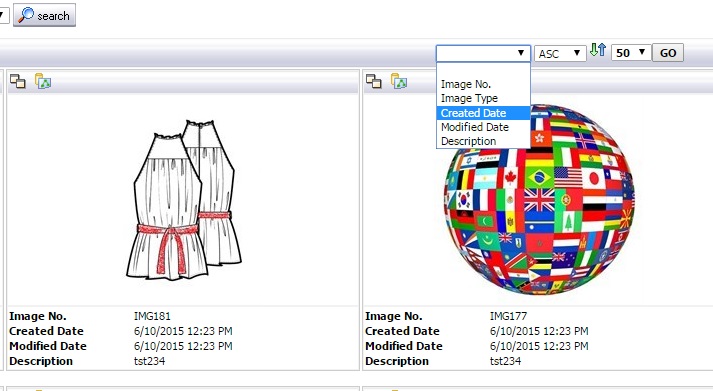
Task: Click the GO button
Action: click(668, 53)
